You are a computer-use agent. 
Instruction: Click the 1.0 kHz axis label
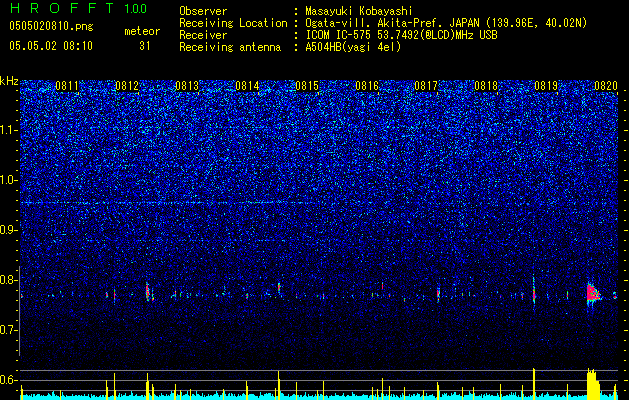pos(9,180)
